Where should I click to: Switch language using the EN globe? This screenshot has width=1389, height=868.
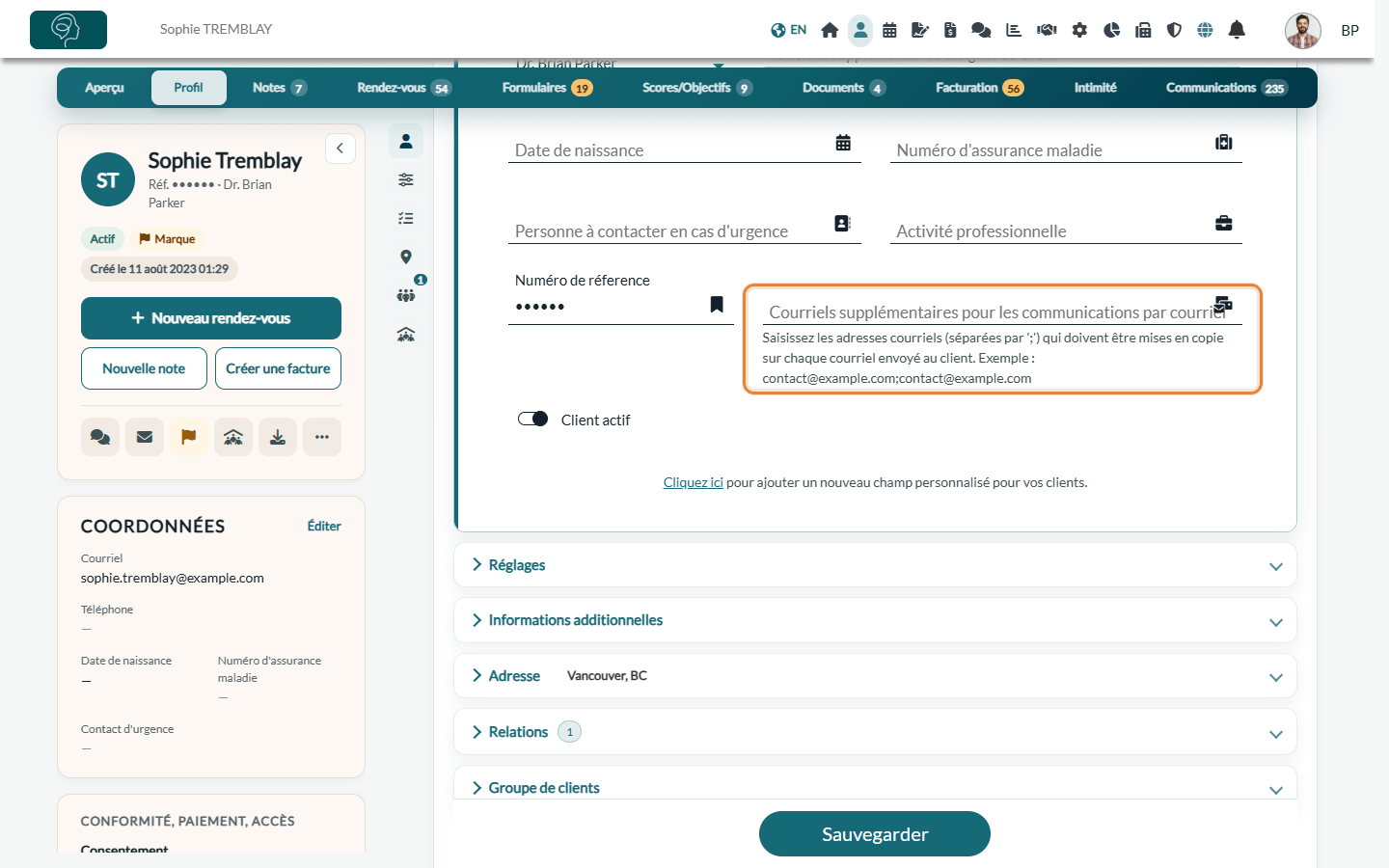pyautogui.click(x=788, y=30)
